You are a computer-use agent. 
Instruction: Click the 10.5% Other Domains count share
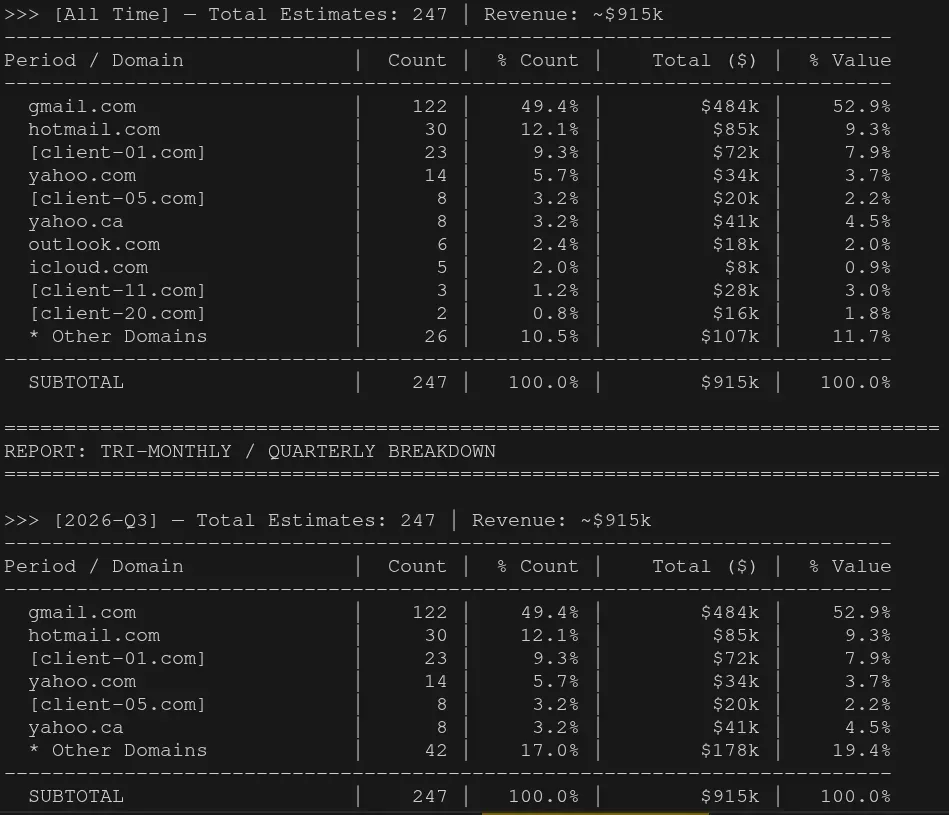tap(550, 336)
